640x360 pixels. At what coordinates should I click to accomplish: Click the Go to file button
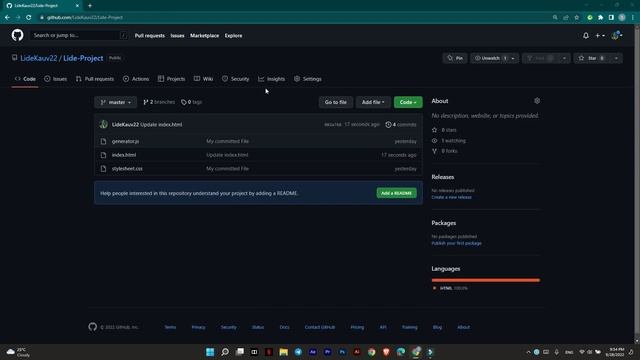(336, 102)
